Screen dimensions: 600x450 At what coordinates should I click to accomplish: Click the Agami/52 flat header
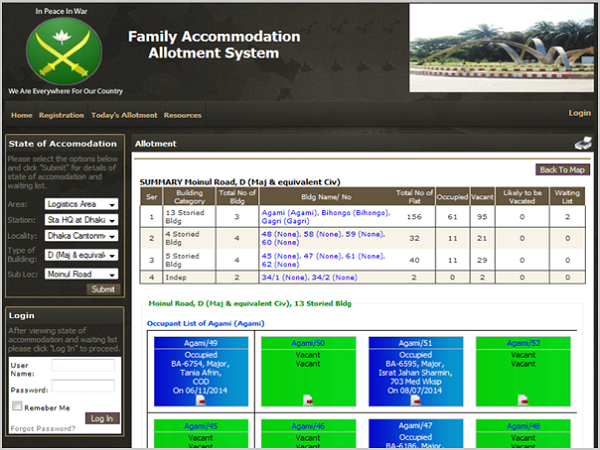[523, 343]
